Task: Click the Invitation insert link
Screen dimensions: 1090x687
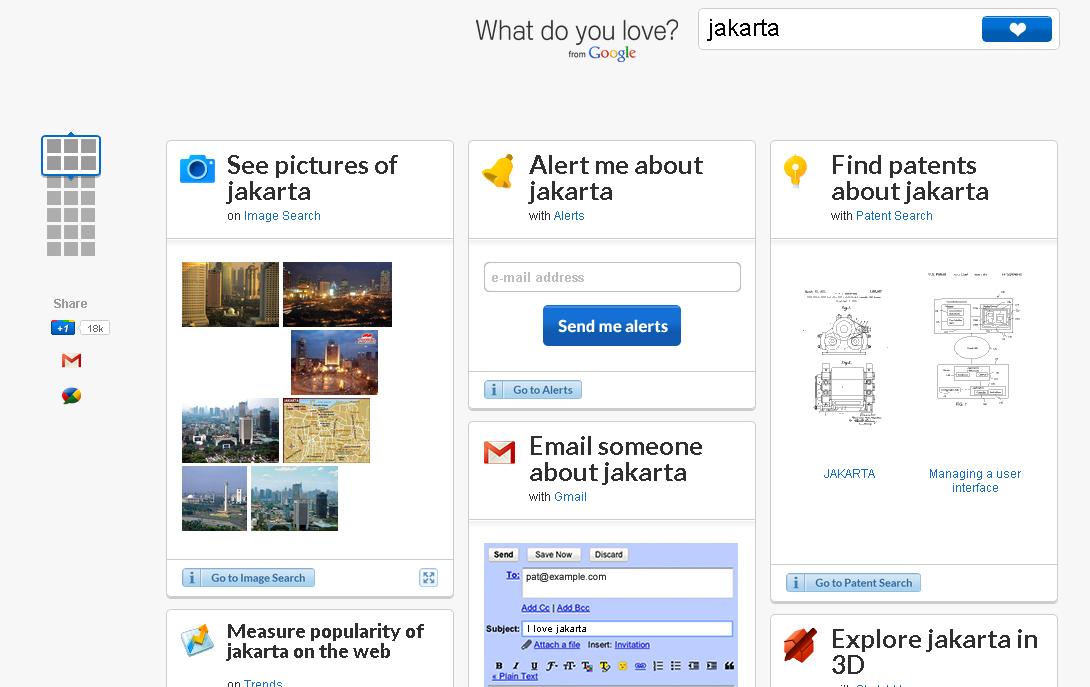Action: (632, 645)
